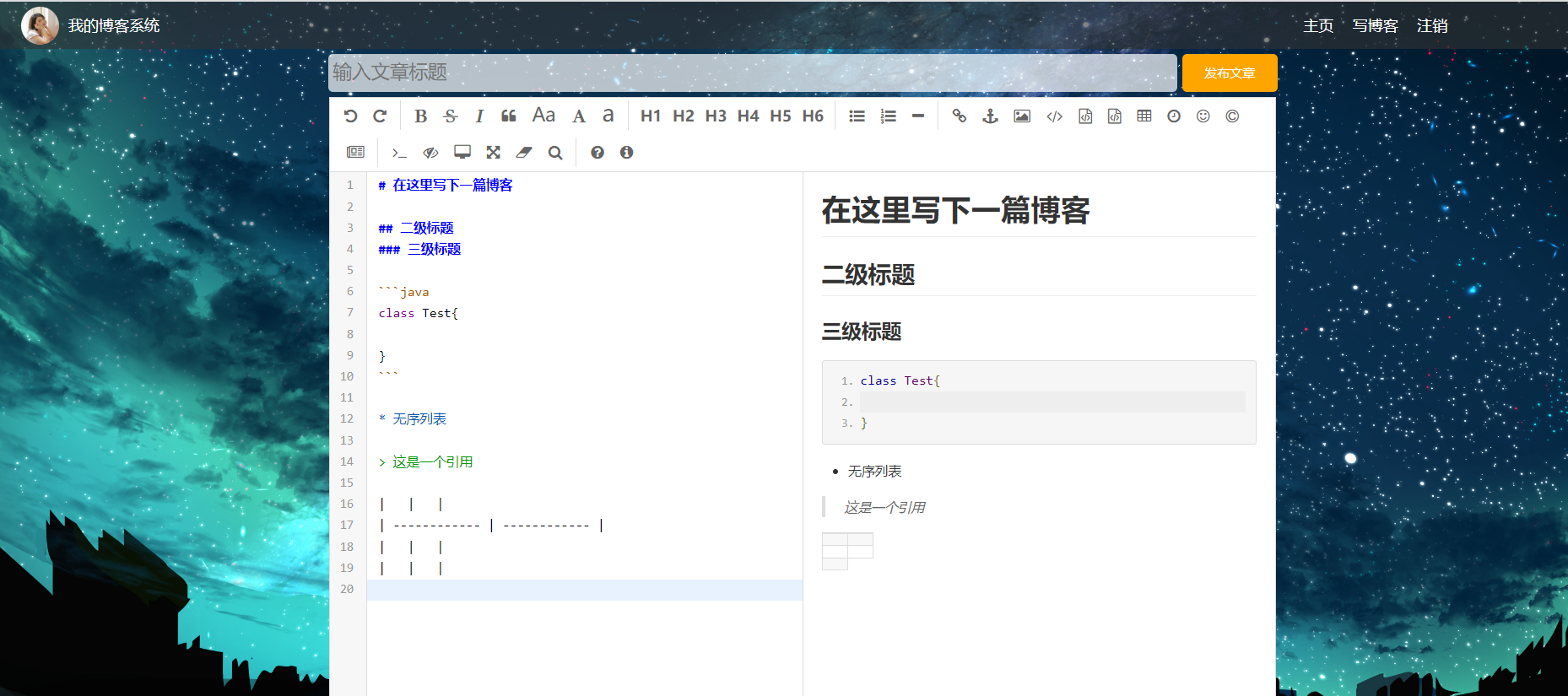Image resolution: width=1568 pixels, height=696 pixels.
Task: Click the 我的博客系统 site title
Action: coord(114,26)
